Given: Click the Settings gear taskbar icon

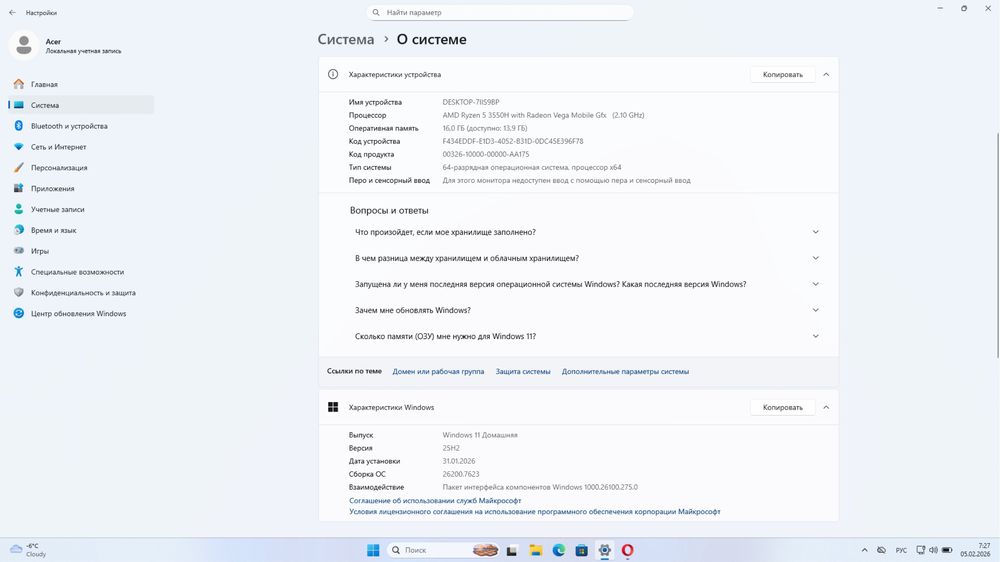Looking at the screenshot, I should pos(605,550).
